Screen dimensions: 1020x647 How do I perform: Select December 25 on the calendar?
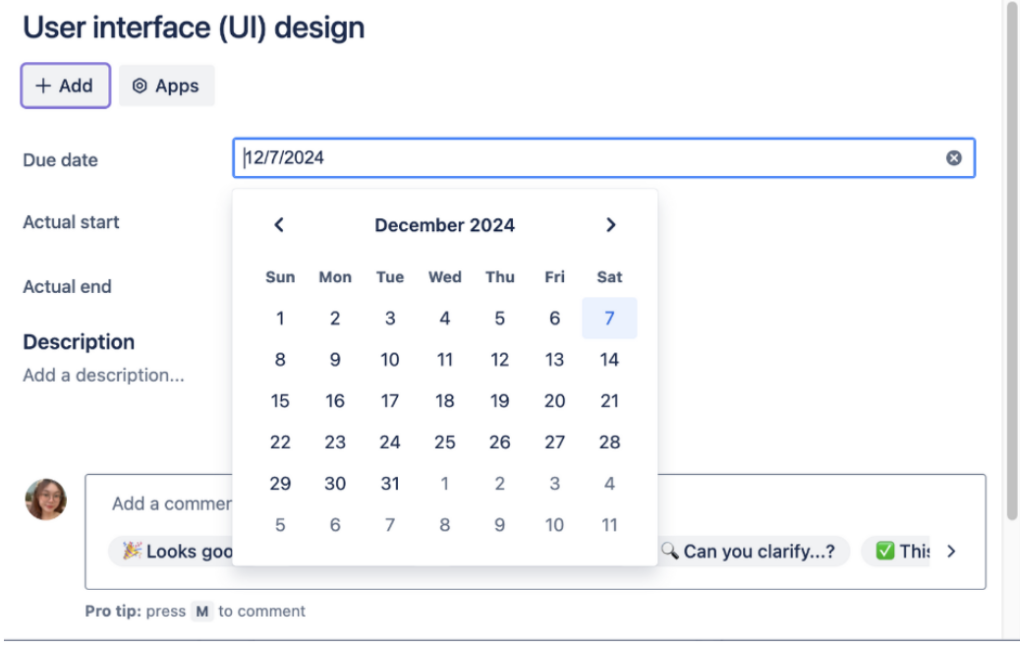[444, 442]
